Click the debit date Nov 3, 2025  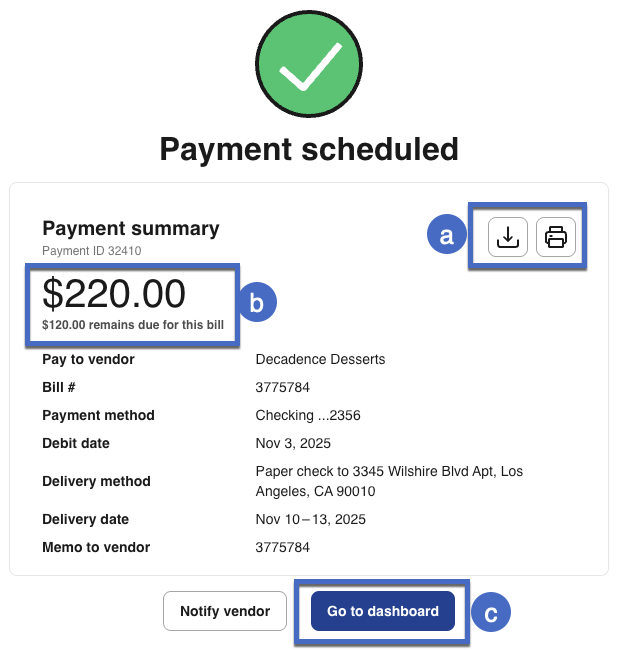coord(293,443)
